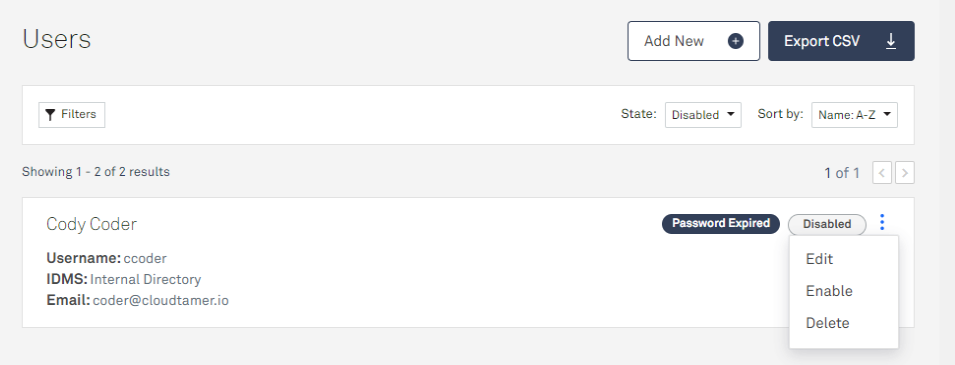Click the Add New button

pyautogui.click(x=694, y=41)
